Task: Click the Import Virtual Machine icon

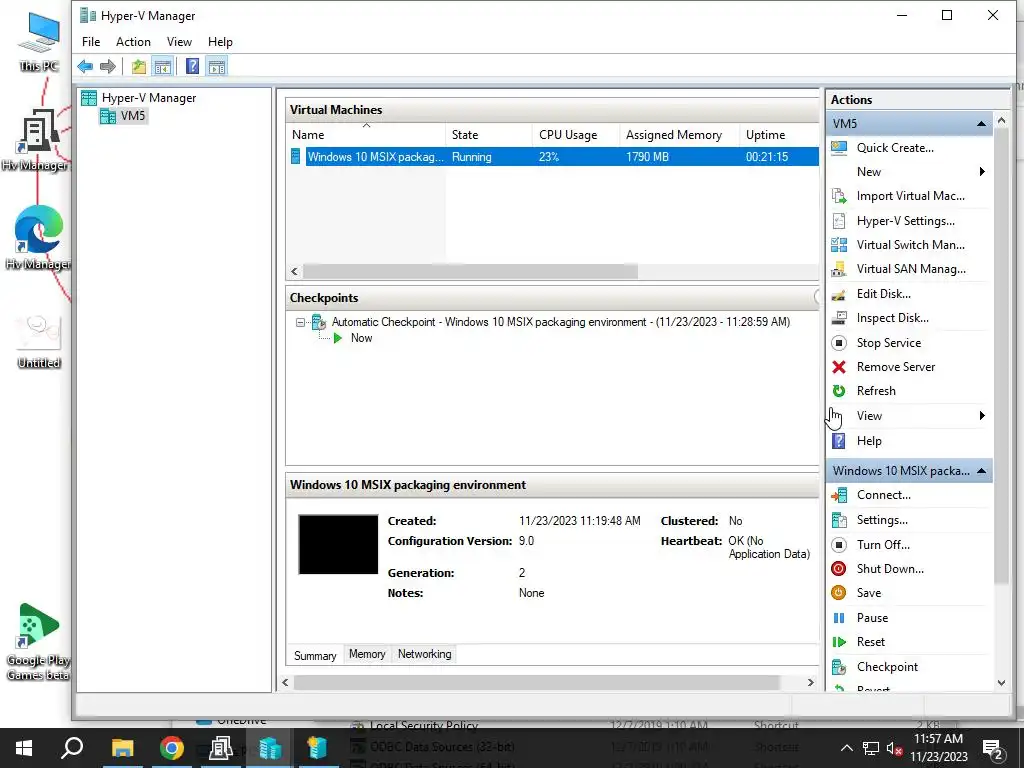Action: click(x=839, y=196)
